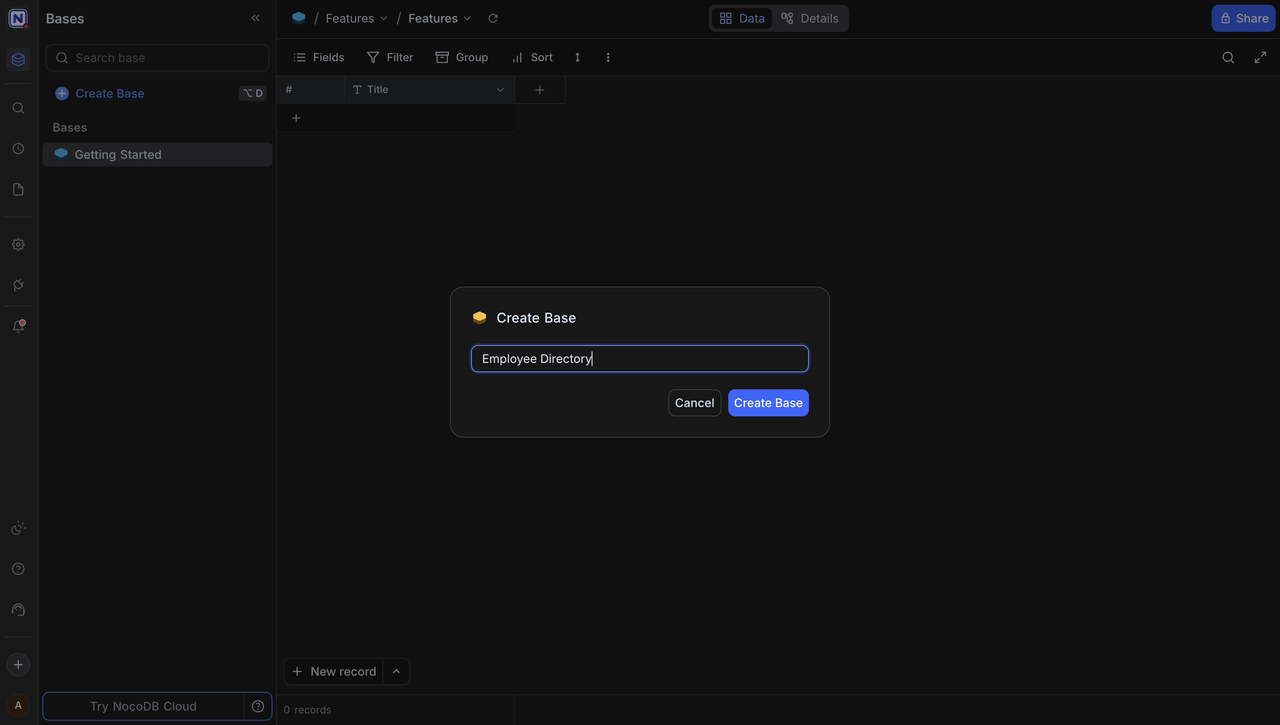This screenshot has height=725, width=1280.
Task: Switch to the Details view toggle
Action: (x=810, y=17)
